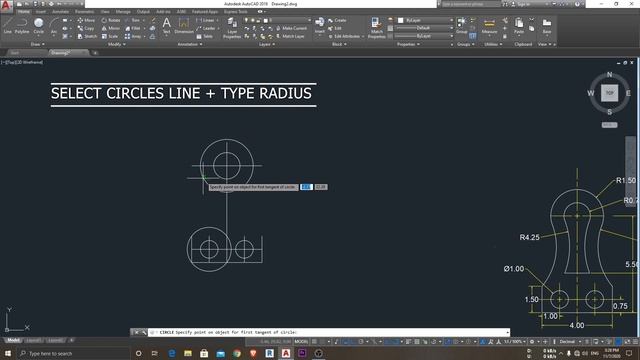Screen dimensions: 640x360
Task: Activate the Stretch command
Action: click(x=87, y=36)
